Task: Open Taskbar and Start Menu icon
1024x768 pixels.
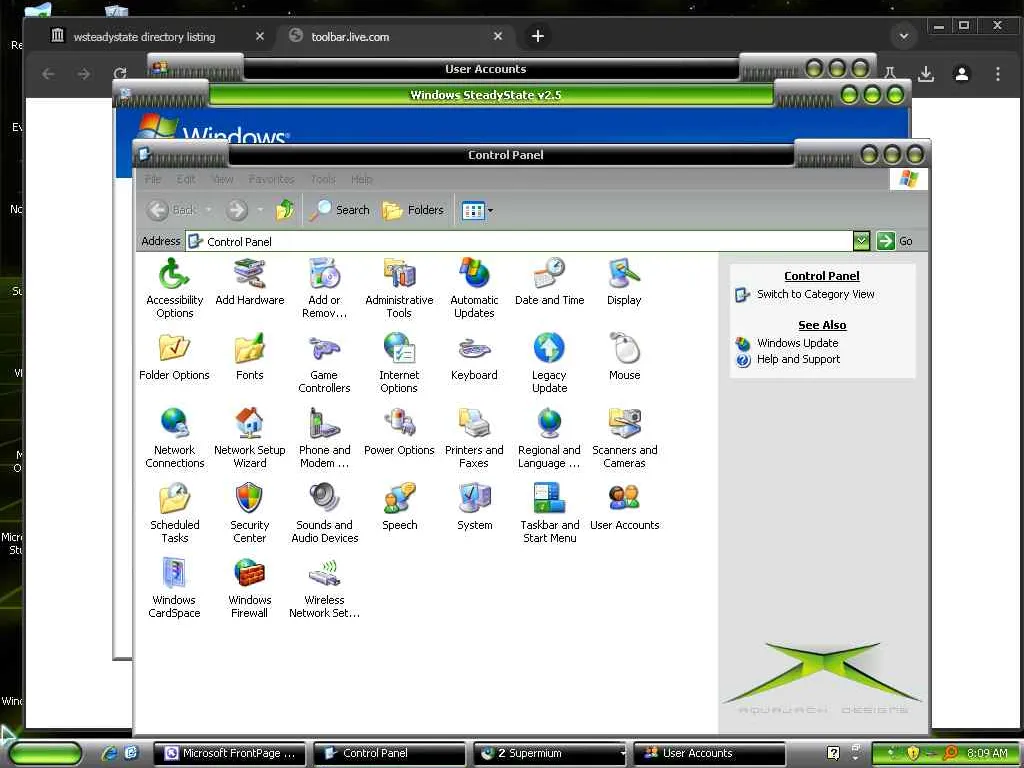Action: 549,513
